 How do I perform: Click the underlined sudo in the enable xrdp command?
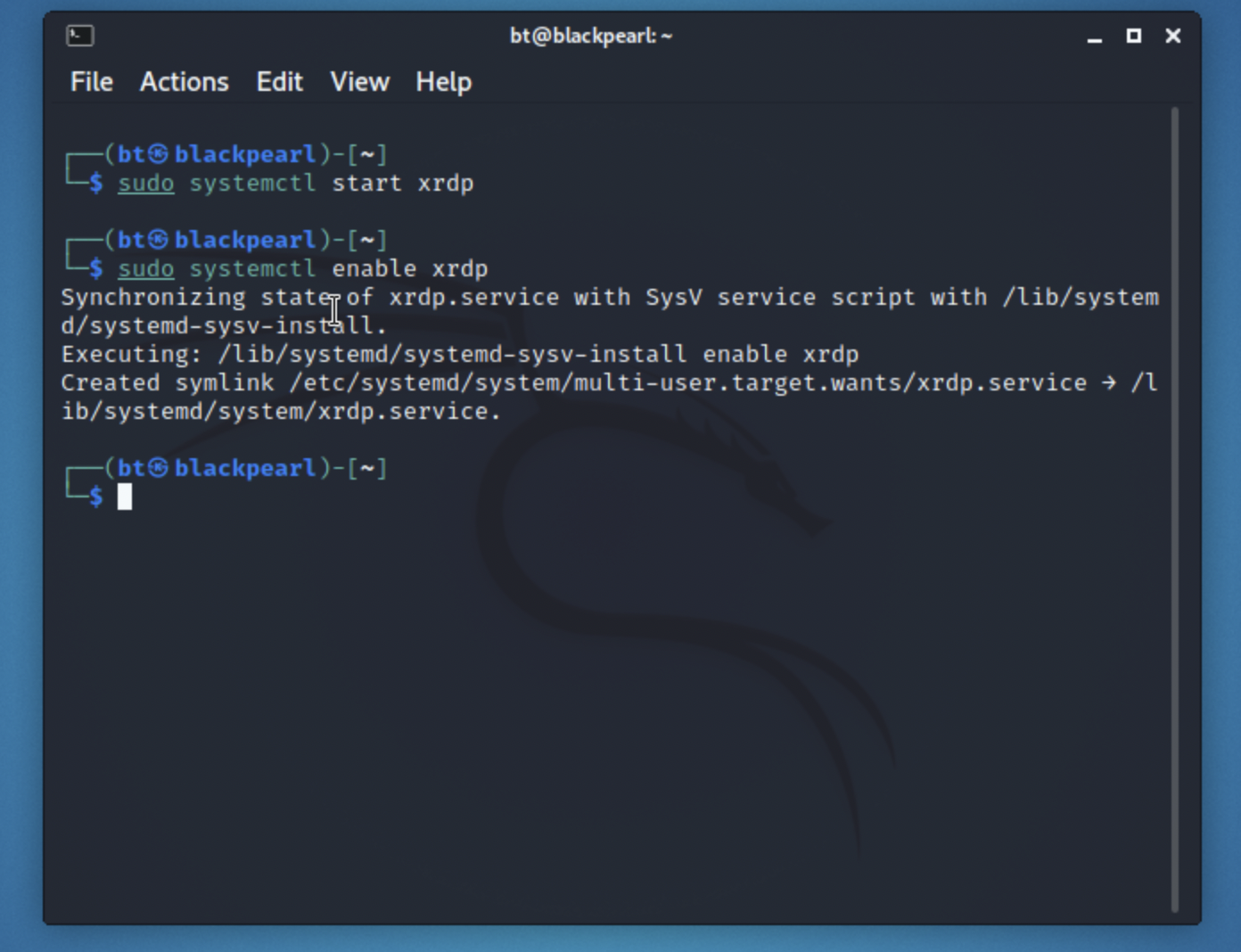tap(146, 269)
